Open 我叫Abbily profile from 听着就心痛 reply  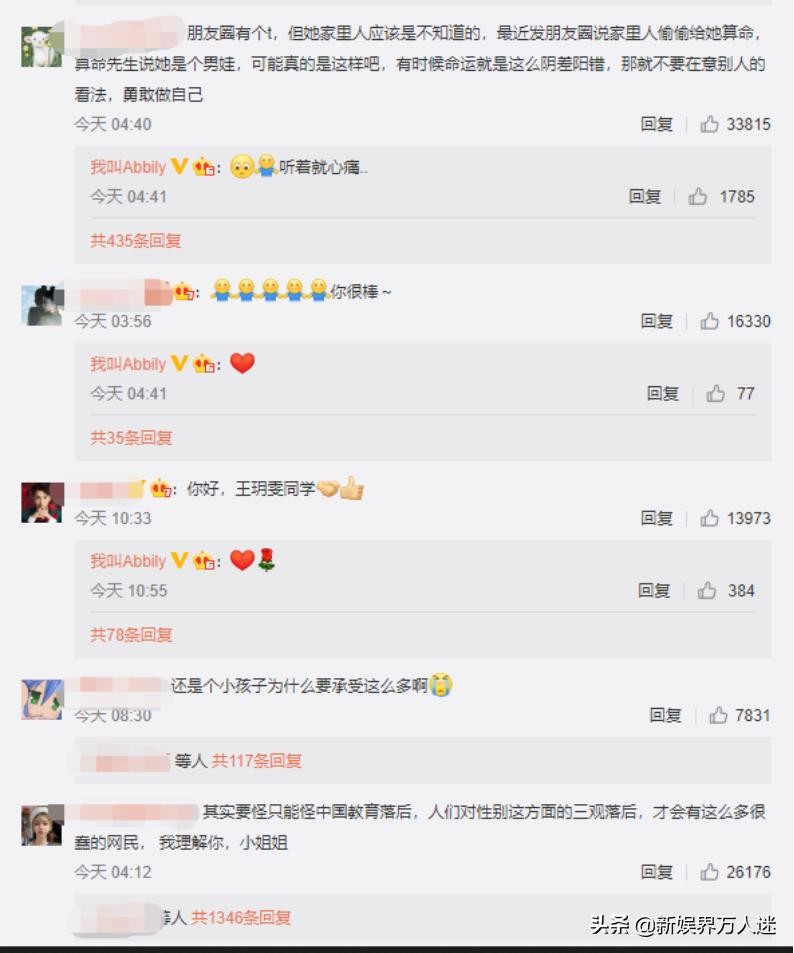click(x=128, y=167)
